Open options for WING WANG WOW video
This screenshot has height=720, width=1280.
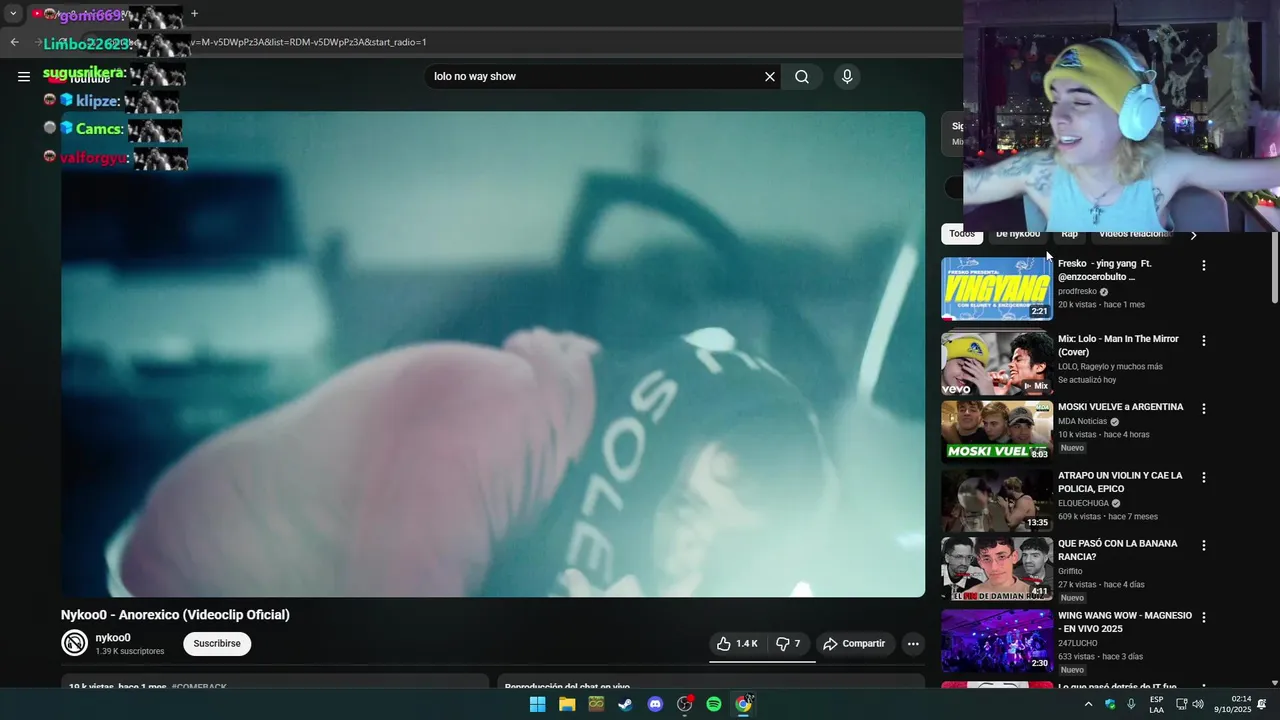point(1204,618)
